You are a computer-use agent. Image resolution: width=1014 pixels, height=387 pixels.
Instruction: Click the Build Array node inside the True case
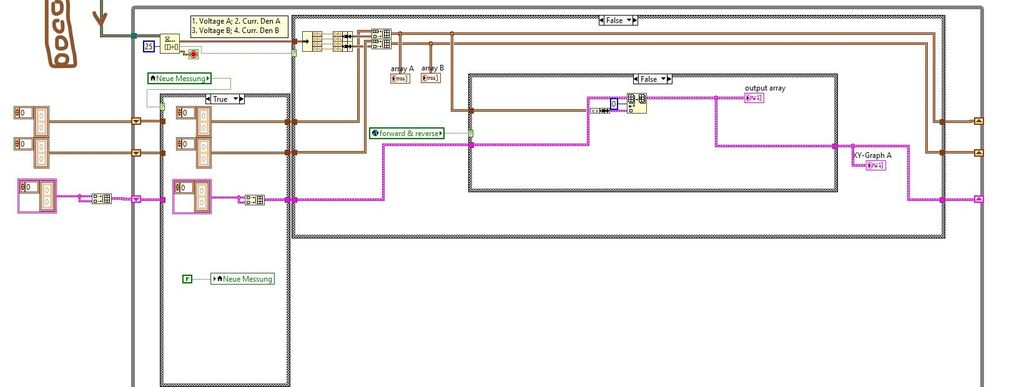(254, 199)
